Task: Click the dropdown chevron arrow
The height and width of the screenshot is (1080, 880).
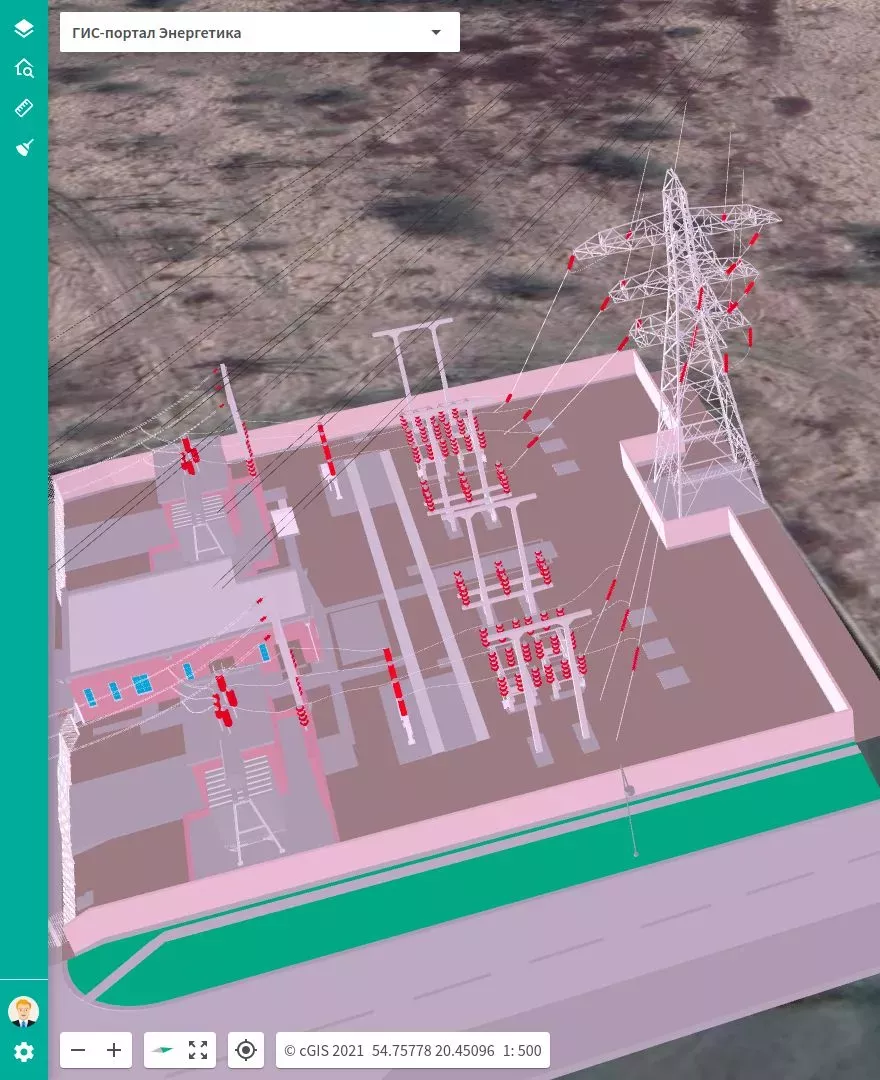Action: pos(435,32)
